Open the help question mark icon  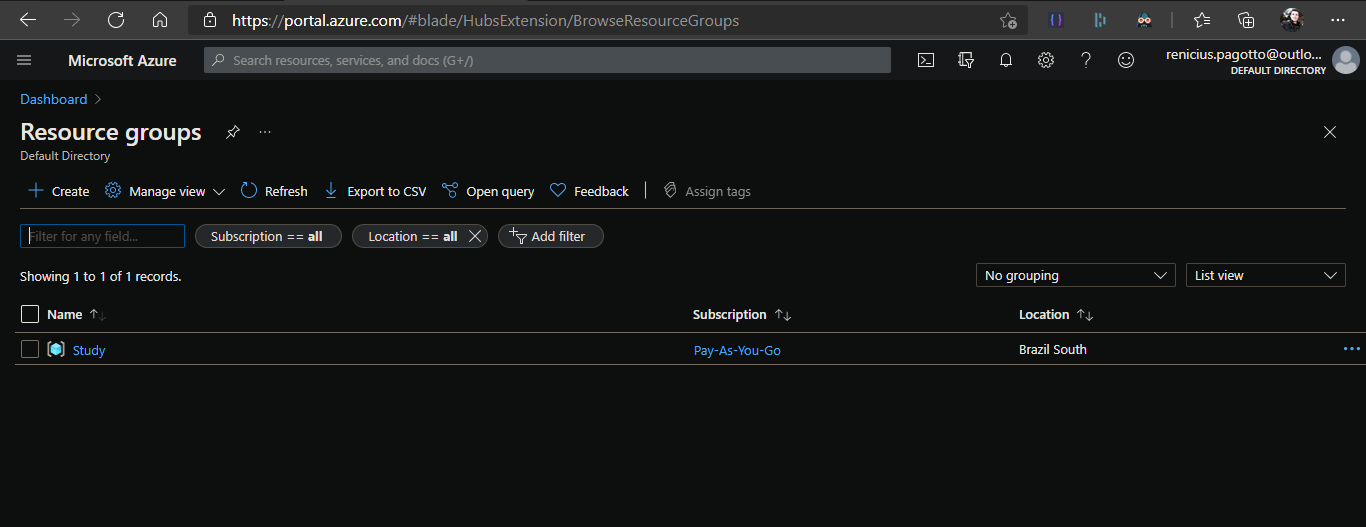click(1086, 60)
